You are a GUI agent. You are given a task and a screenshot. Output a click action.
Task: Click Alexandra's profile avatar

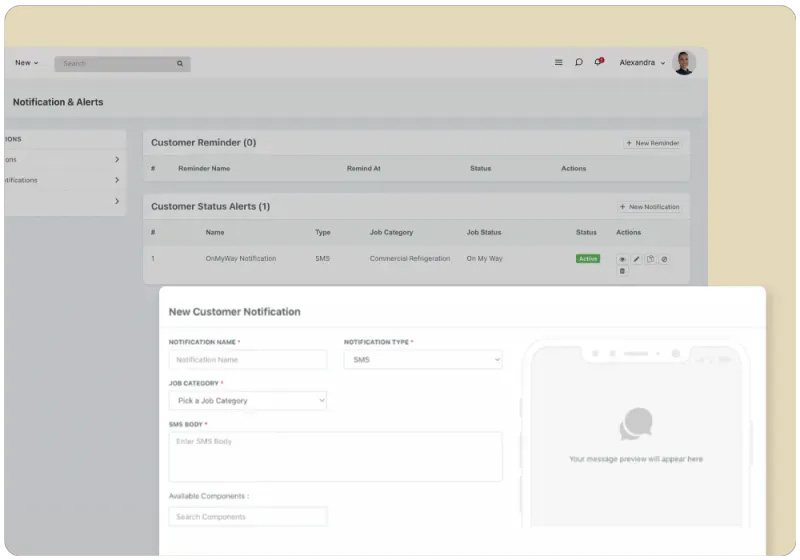[684, 63]
